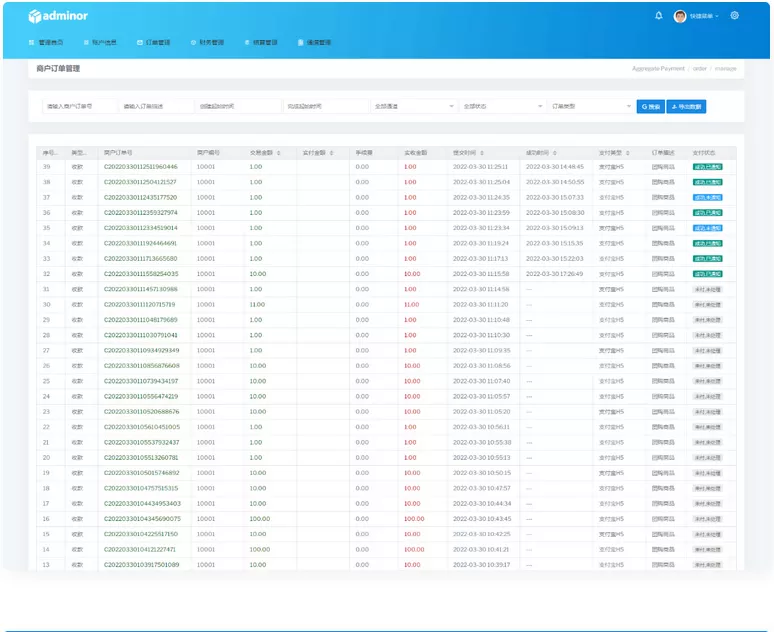This screenshot has width=774, height=632.
Task: Expand the 全部通道 channel dropdown
Action: coord(412,106)
